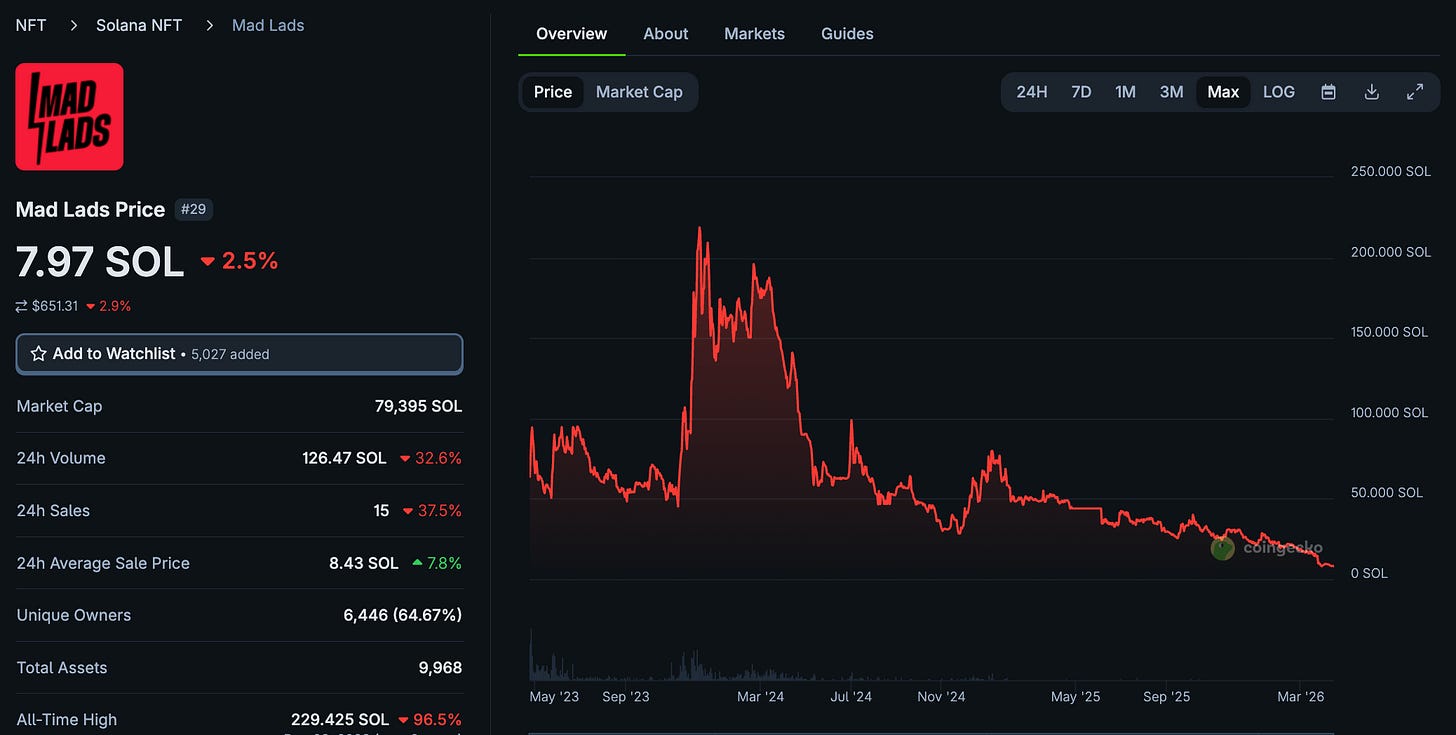The image size is (1456, 735).
Task: Click the Unique Owners value 6,446 (64.67%)
Action: (x=403, y=615)
